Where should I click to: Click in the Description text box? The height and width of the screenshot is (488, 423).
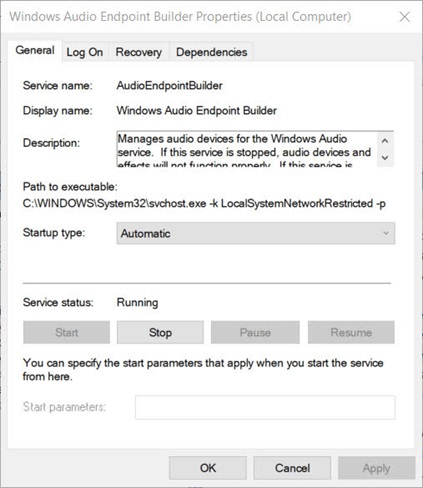coord(247,149)
